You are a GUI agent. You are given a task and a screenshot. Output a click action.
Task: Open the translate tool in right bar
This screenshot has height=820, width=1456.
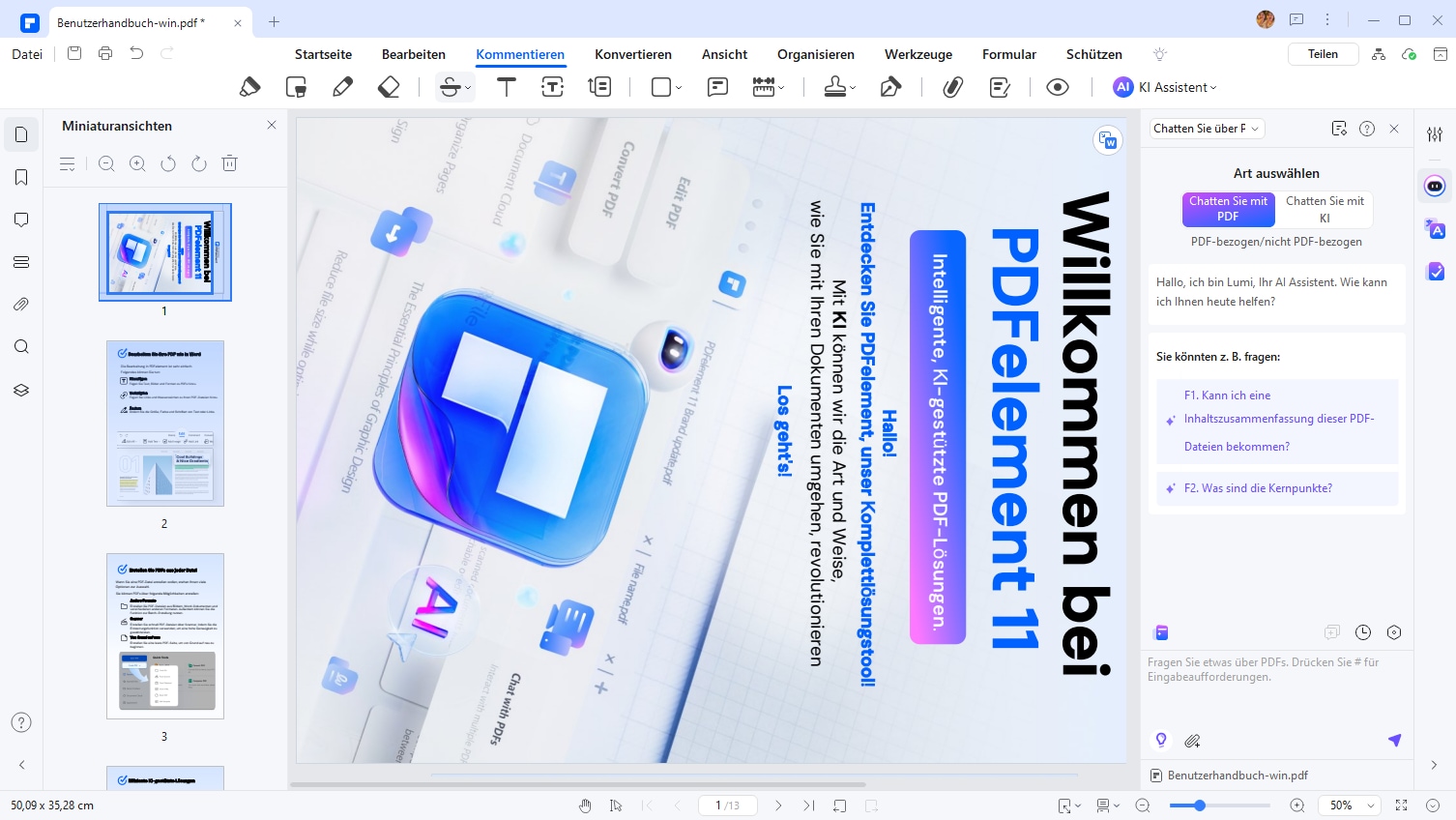(1435, 229)
